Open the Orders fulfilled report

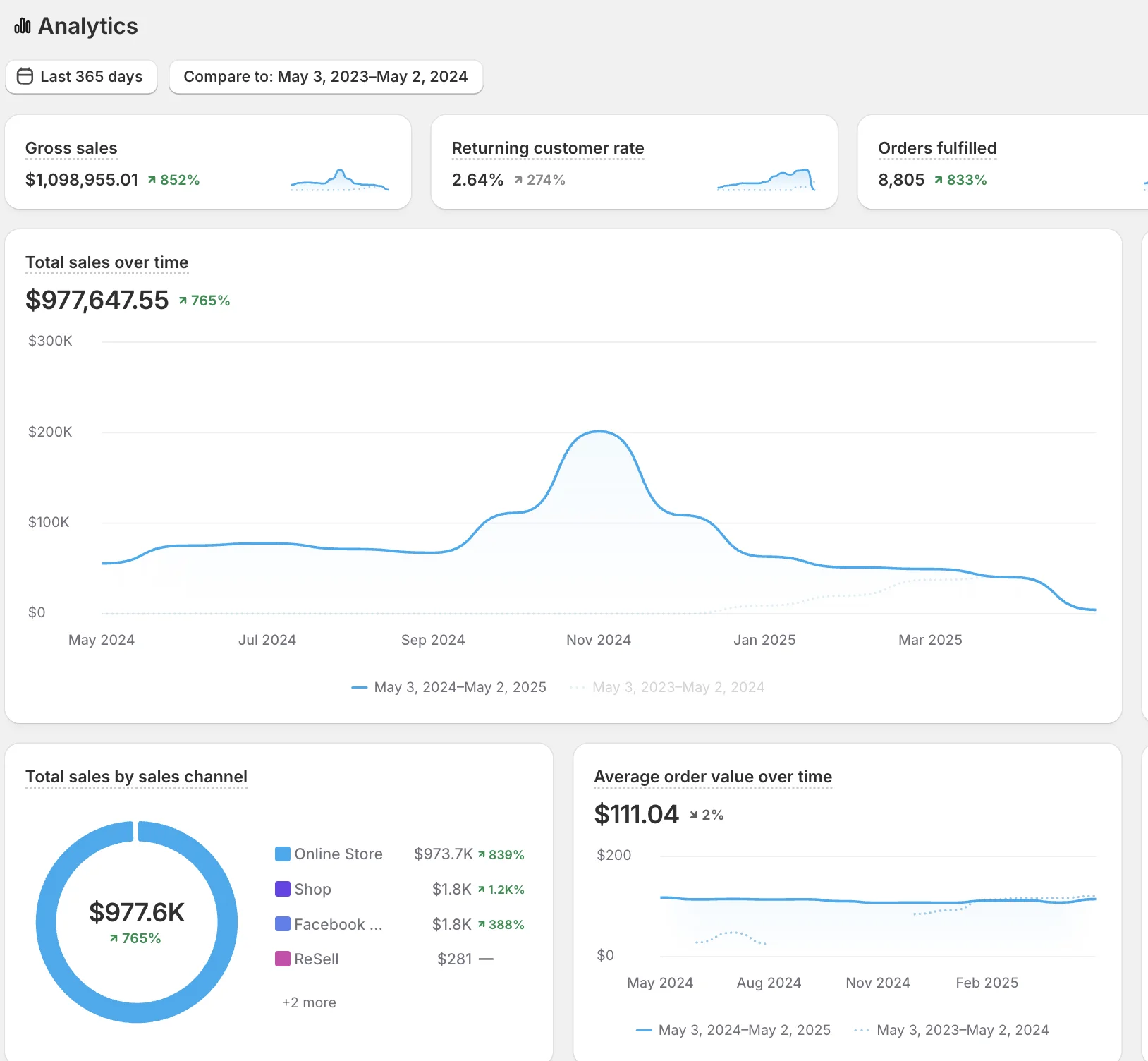936,148
